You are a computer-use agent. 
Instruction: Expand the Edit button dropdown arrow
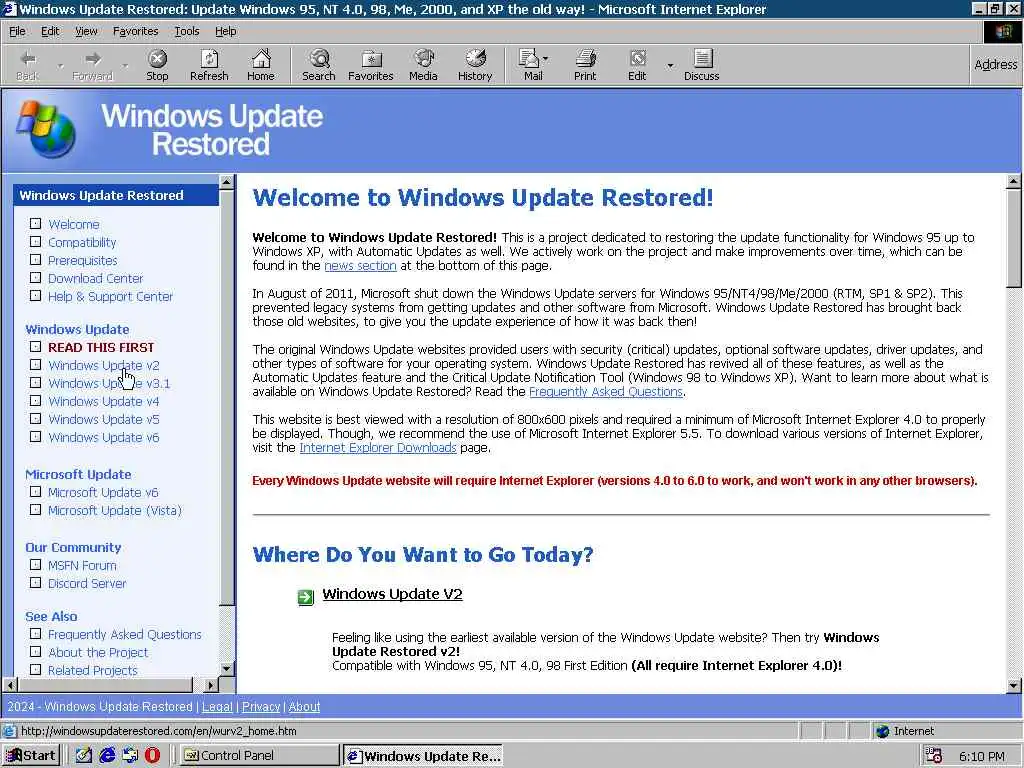click(x=670, y=66)
